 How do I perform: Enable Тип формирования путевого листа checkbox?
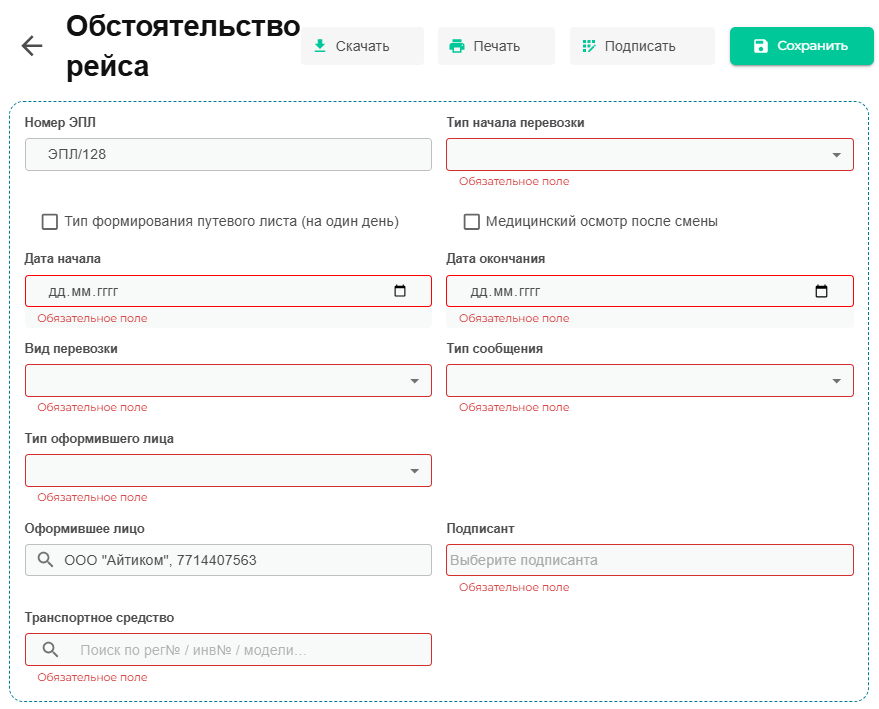click(x=50, y=221)
